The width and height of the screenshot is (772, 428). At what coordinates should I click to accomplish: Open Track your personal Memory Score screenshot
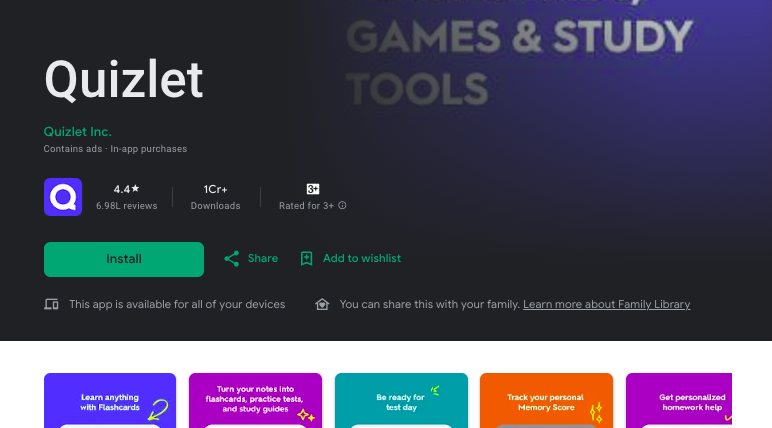pyautogui.click(x=546, y=400)
